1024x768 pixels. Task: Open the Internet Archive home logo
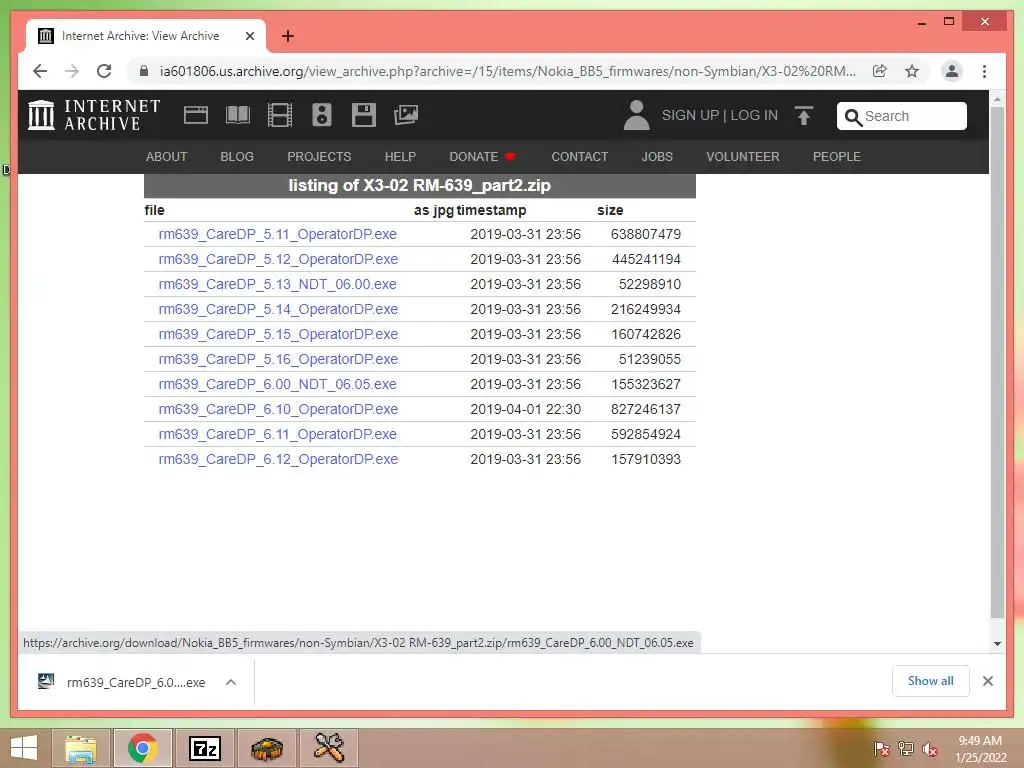[94, 115]
